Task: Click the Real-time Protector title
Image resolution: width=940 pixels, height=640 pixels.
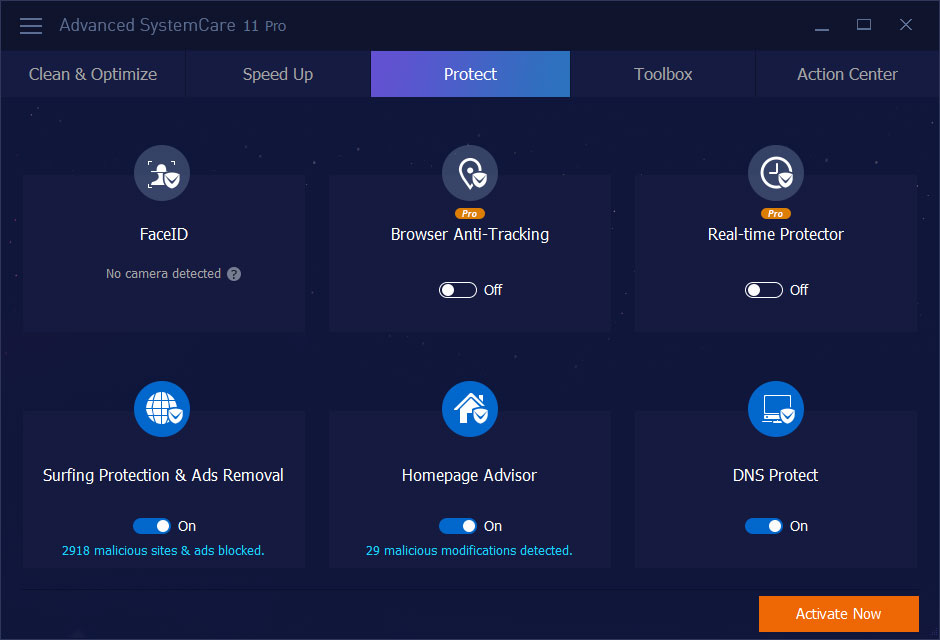Action: coord(776,234)
